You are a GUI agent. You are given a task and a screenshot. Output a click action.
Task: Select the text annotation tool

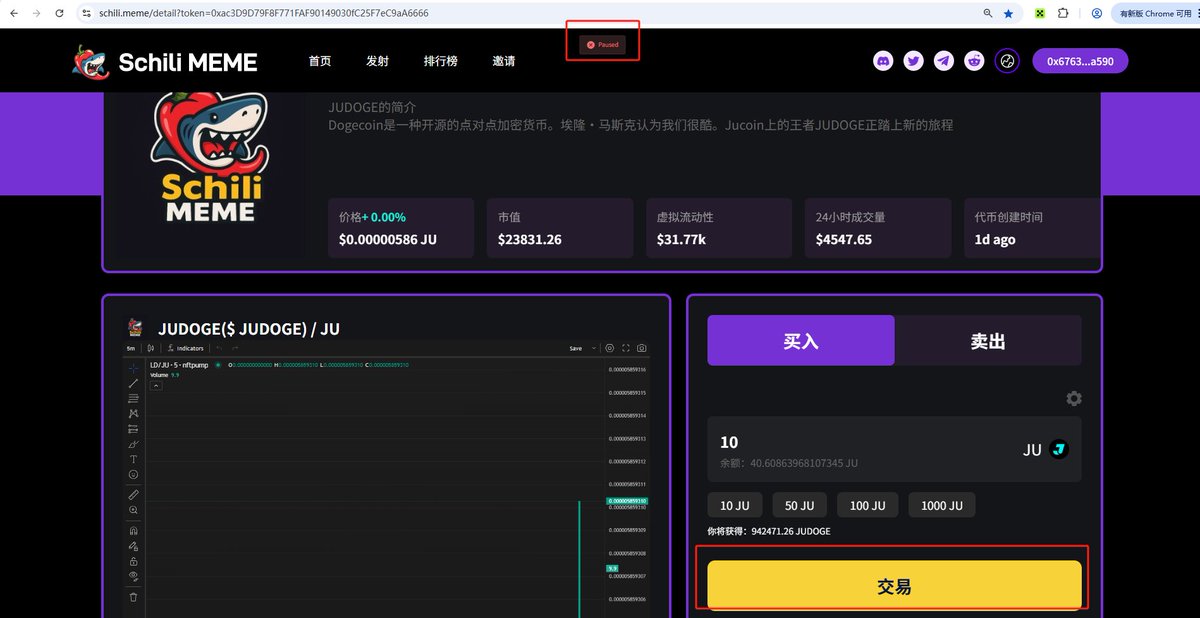click(134, 459)
